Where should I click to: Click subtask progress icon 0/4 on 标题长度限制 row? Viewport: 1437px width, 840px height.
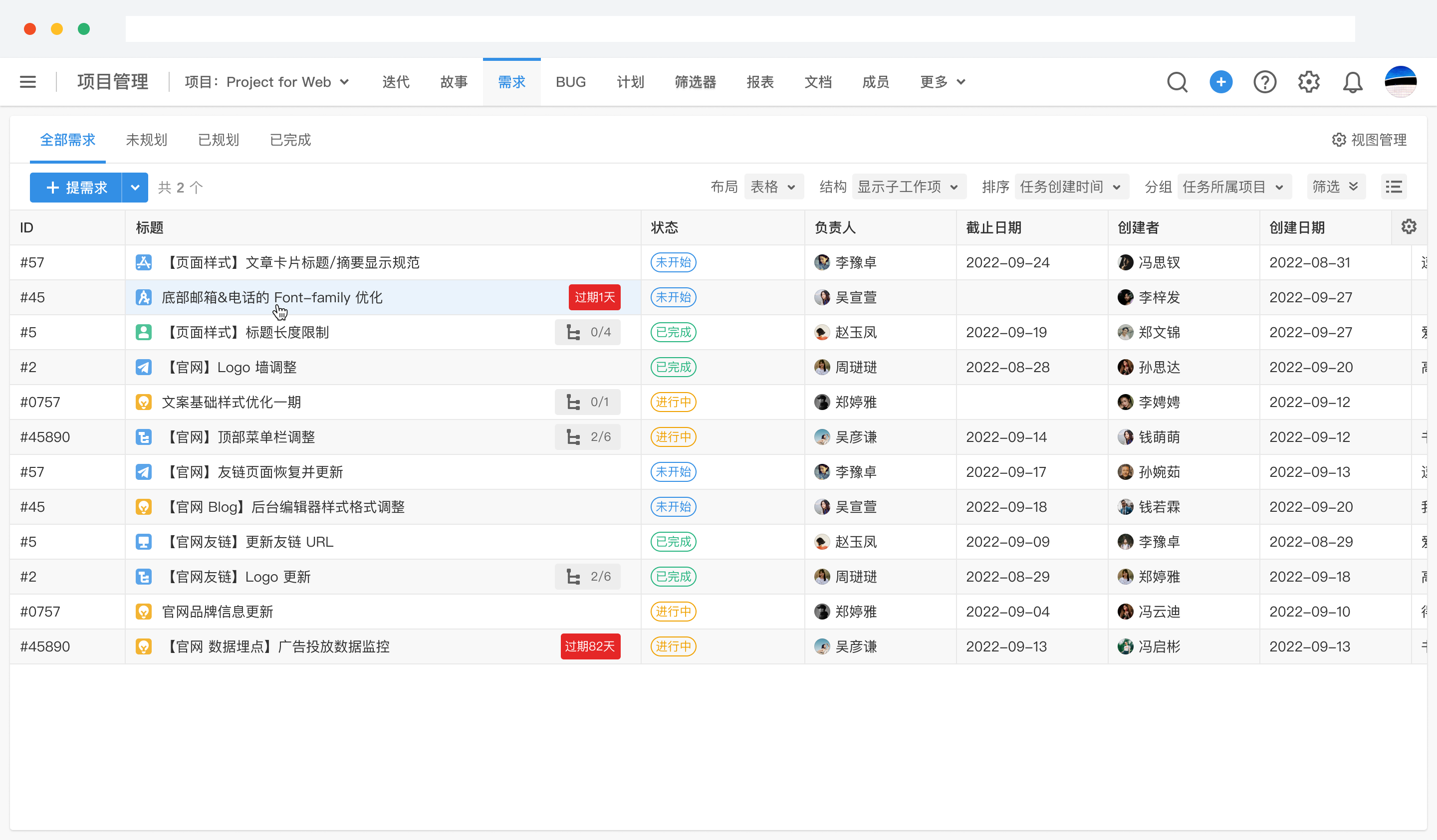[587, 332]
